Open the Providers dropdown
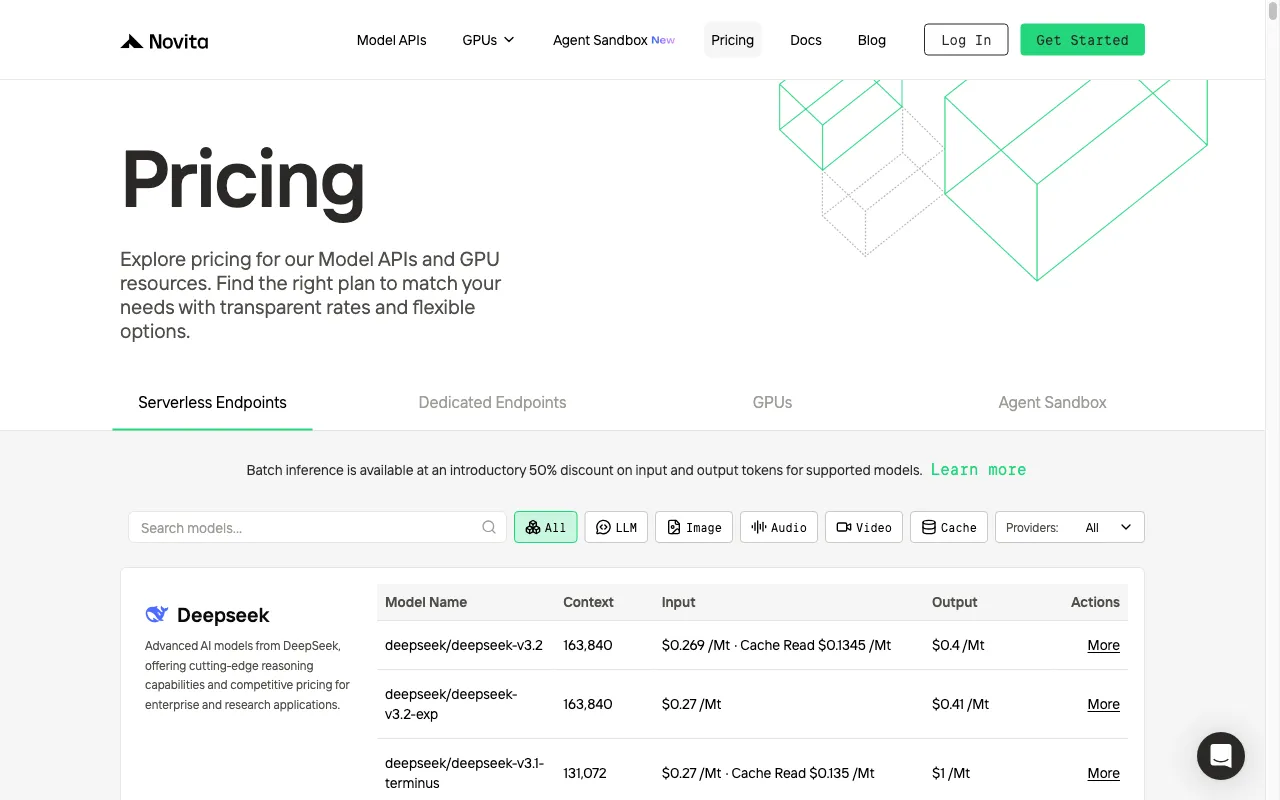The image size is (1280, 800). coord(1070,527)
